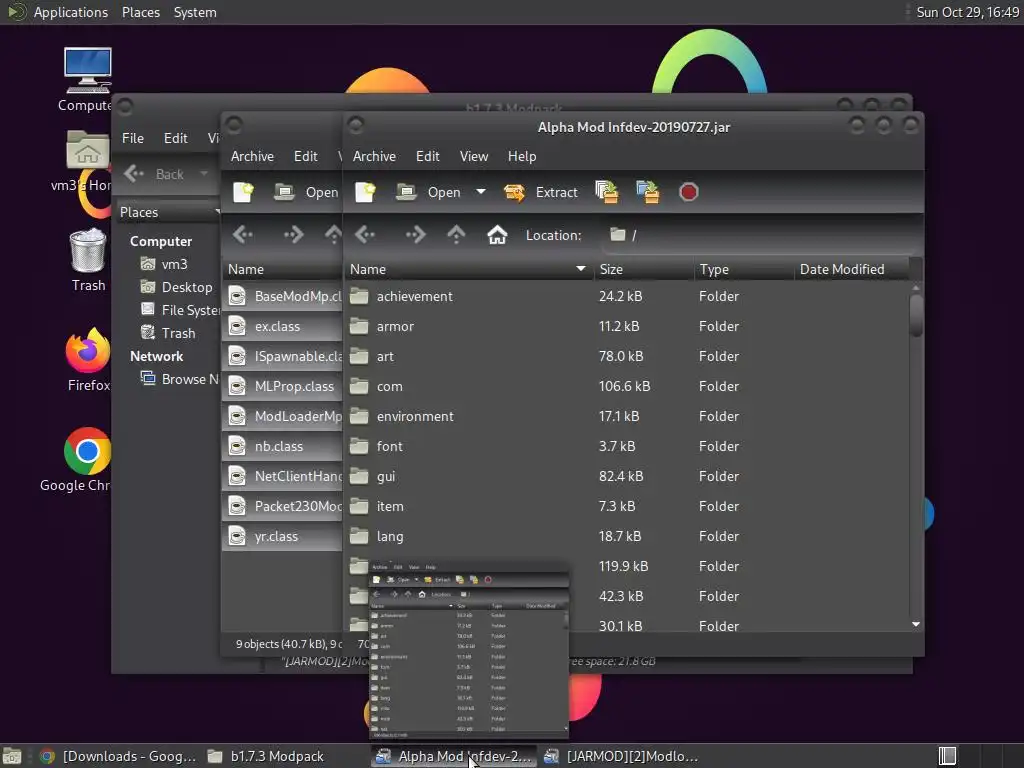Select the item folder
1024x768 pixels.
627,507
